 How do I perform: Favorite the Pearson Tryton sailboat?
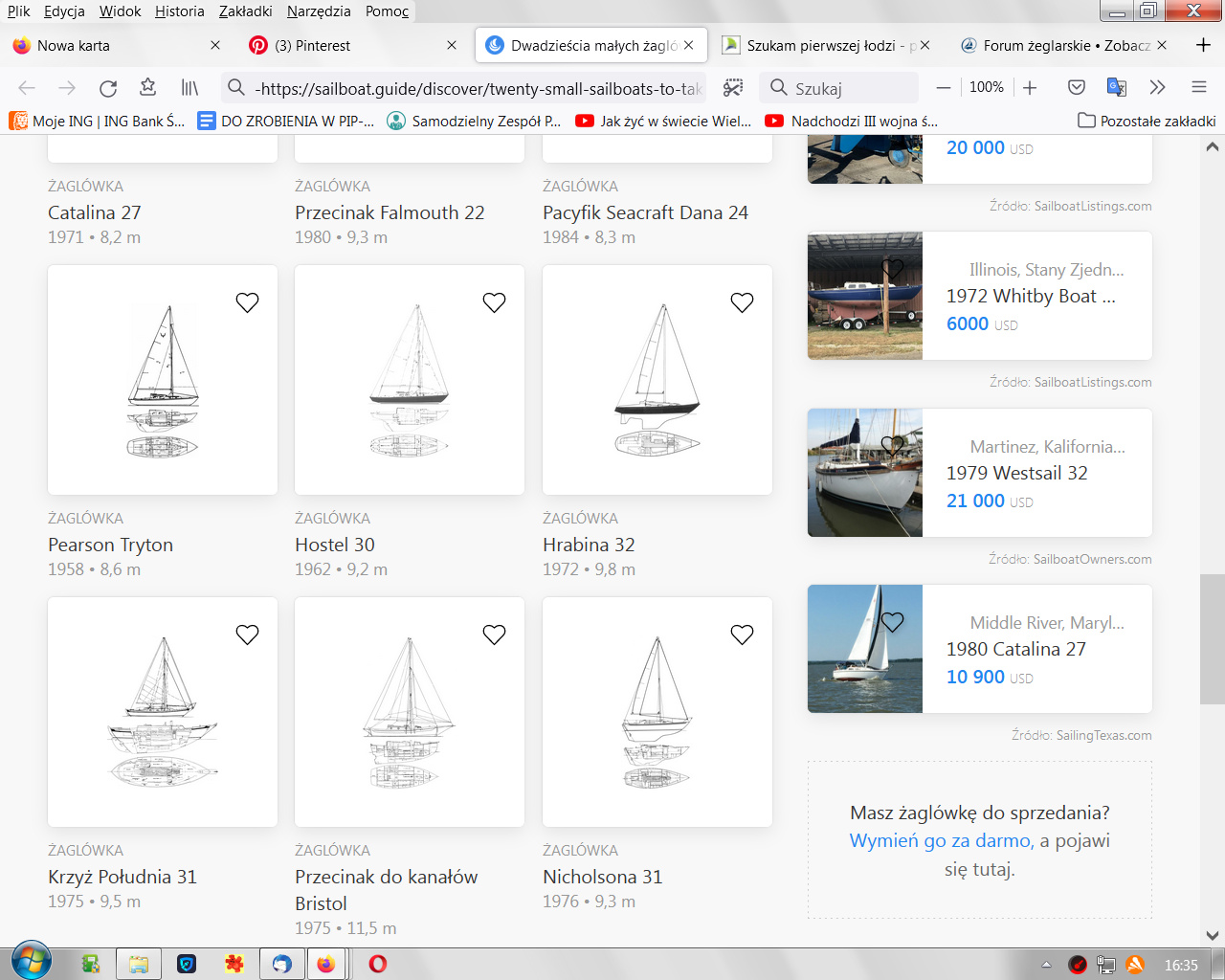pyautogui.click(x=247, y=302)
